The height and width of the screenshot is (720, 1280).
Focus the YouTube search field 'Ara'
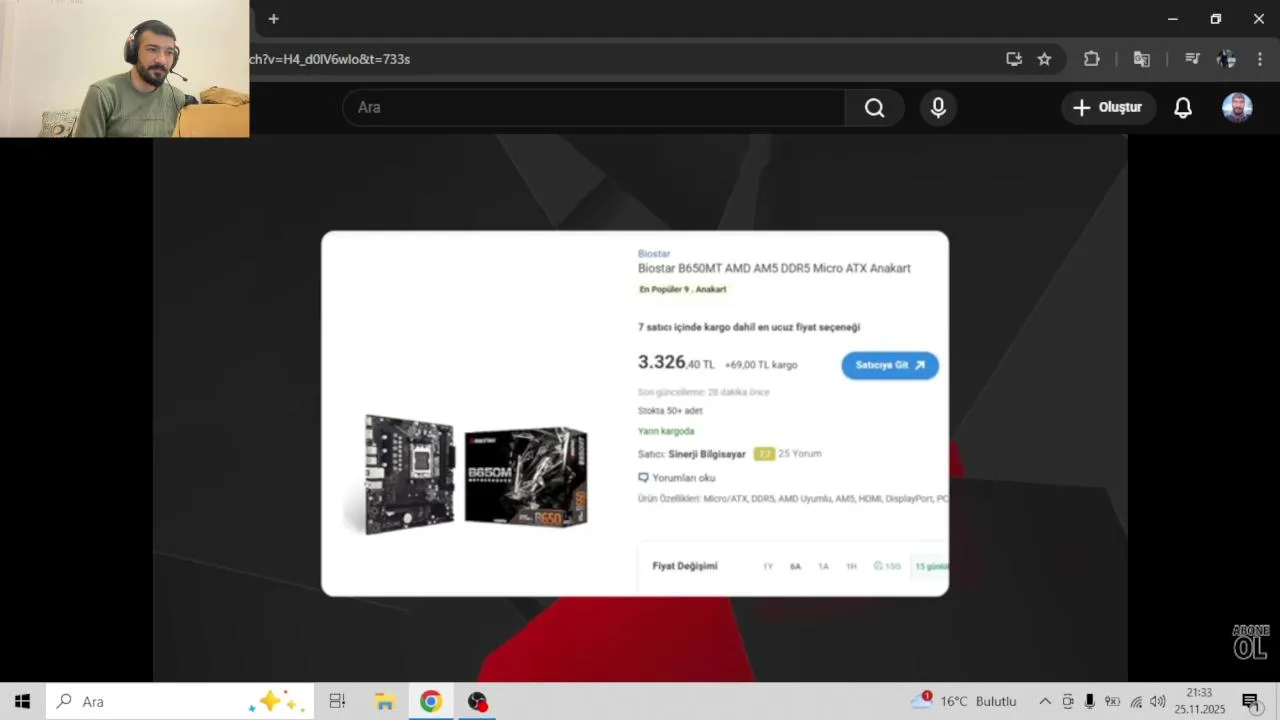click(x=594, y=108)
